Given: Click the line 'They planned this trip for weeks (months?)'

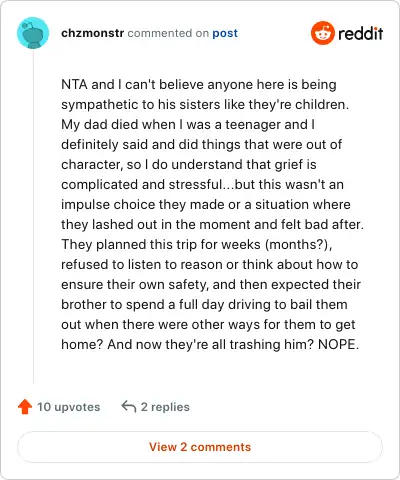Looking at the screenshot, I should (x=197, y=245).
